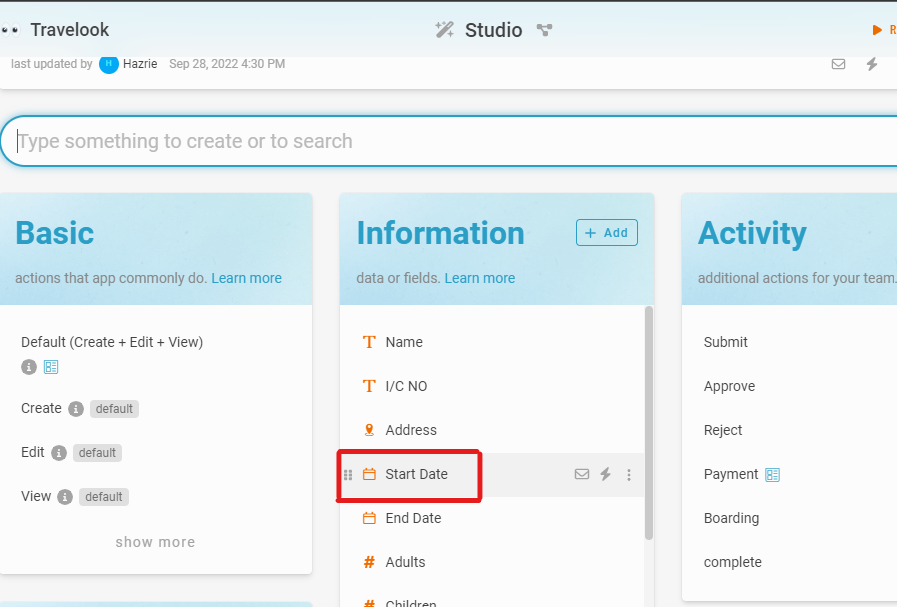Click the magic wand icon beside Studio
Screen dimensions: 897x607
point(445,30)
